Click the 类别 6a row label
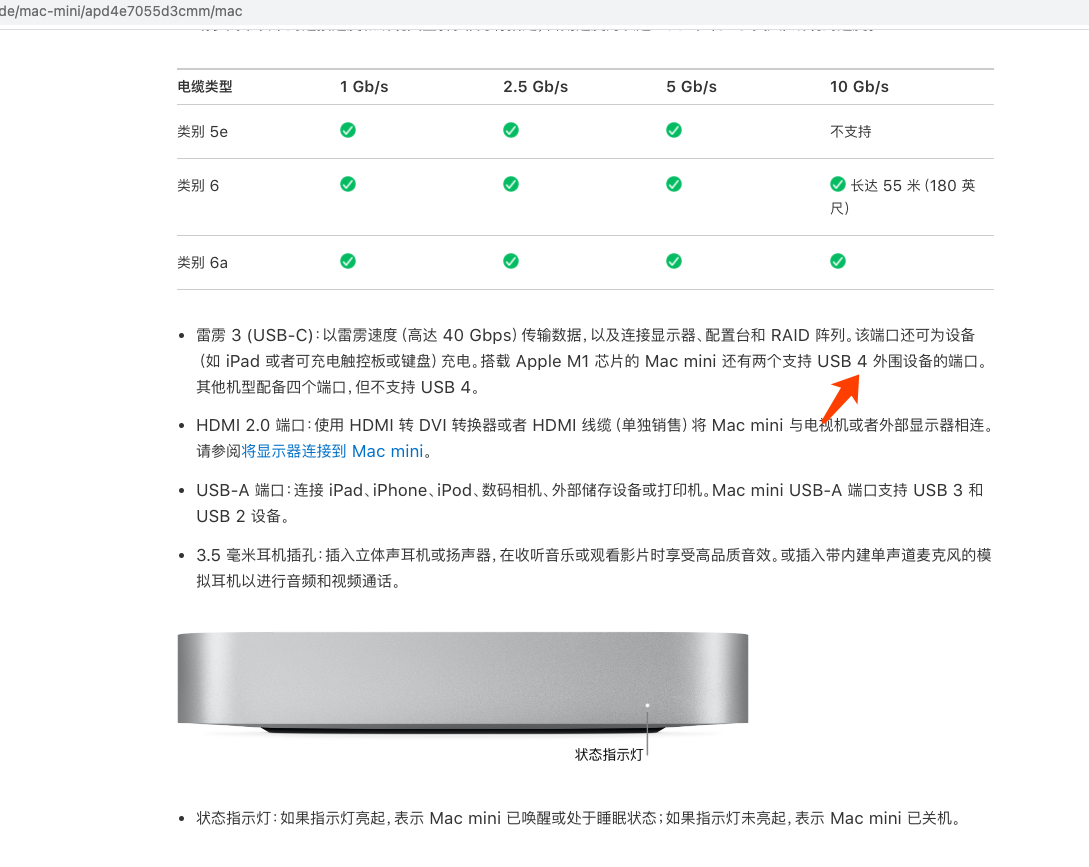Viewport: 1089px width, 867px height. (x=203, y=263)
